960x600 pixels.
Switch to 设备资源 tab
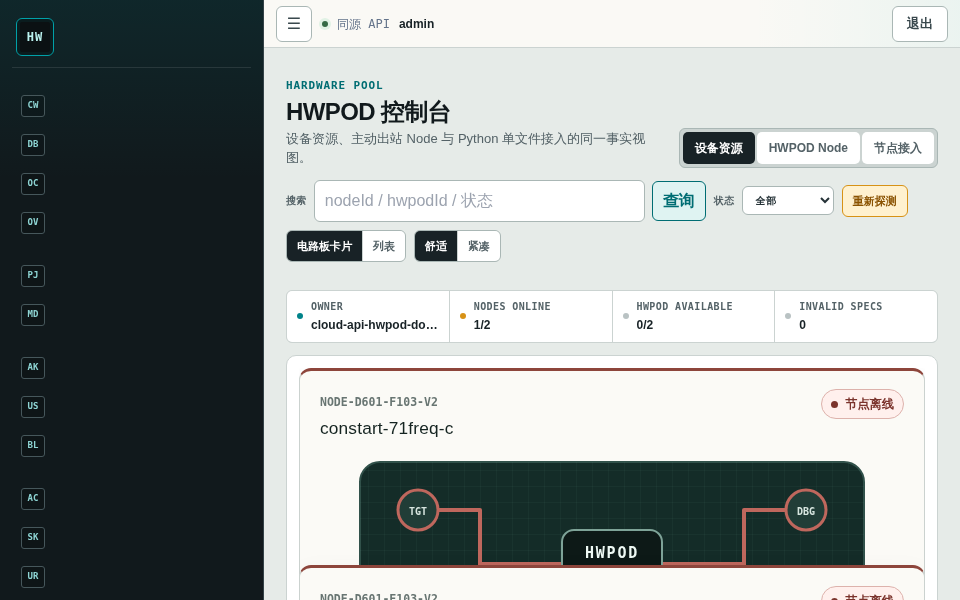[719, 148]
